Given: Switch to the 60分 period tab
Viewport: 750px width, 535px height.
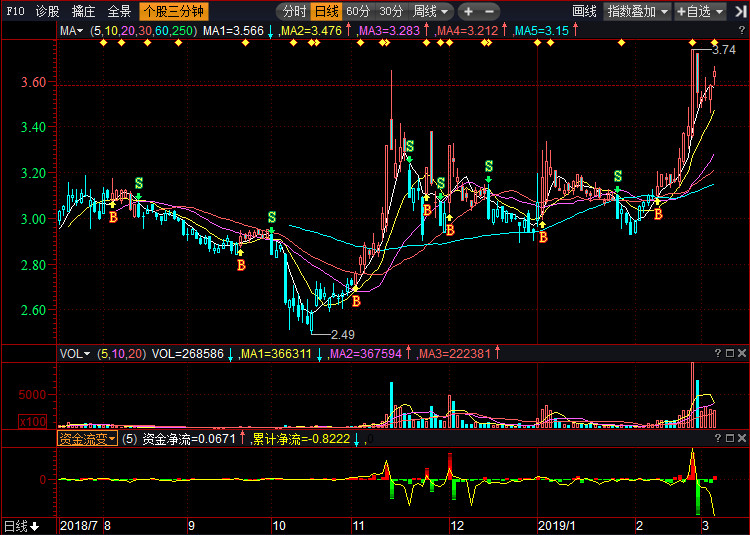Looking at the screenshot, I should (x=358, y=11).
